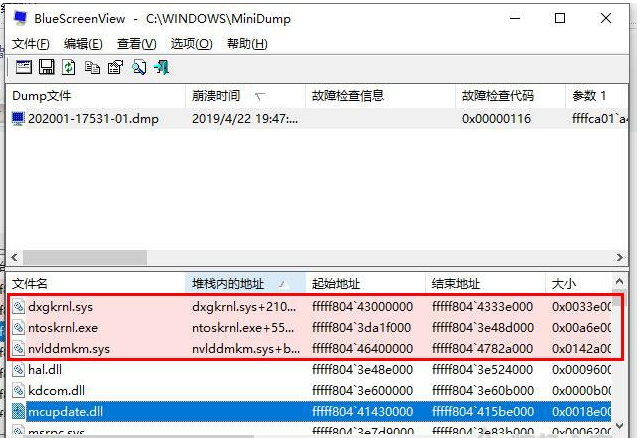Select the ntoskrnl.exe file name

click(63, 328)
